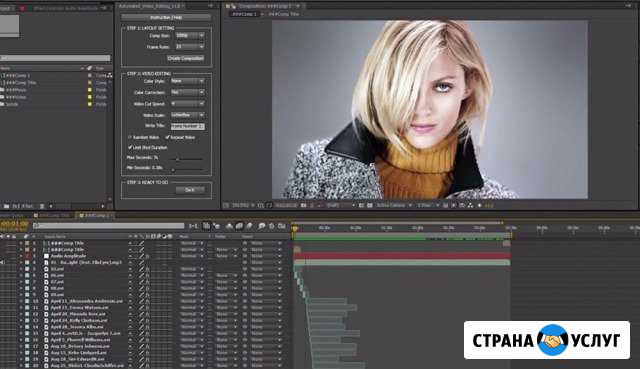
Task: Click the Max Seconds slider handle
Action: [x=177, y=159]
